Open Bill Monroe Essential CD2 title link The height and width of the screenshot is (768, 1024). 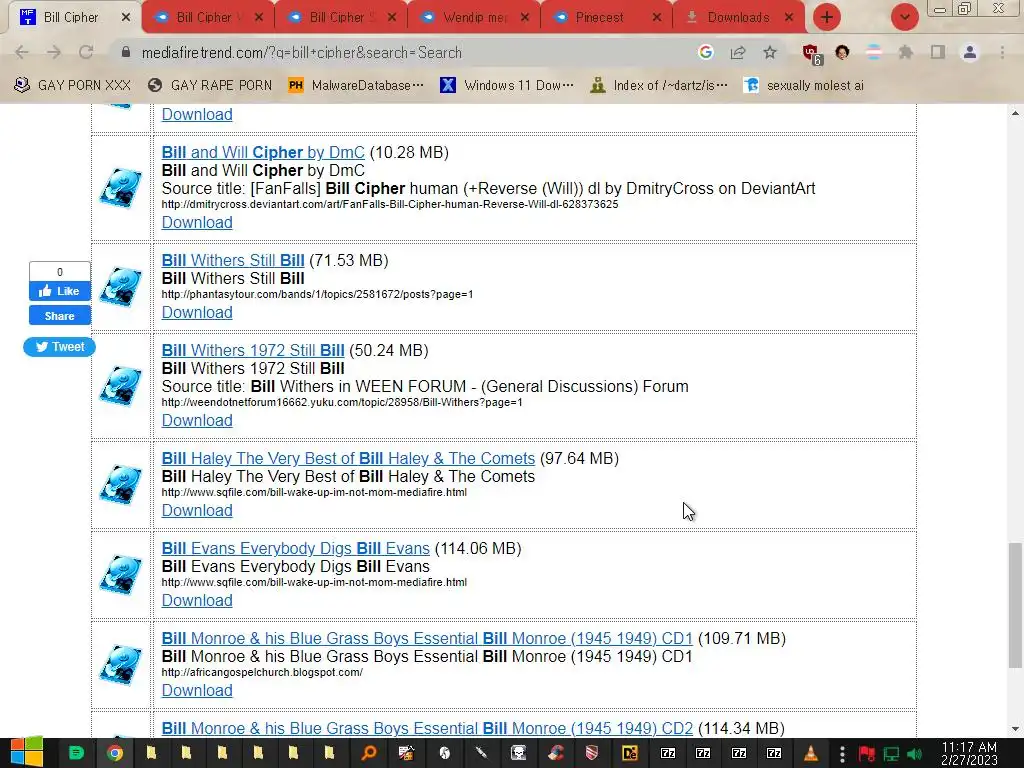pyautogui.click(x=427, y=728)
